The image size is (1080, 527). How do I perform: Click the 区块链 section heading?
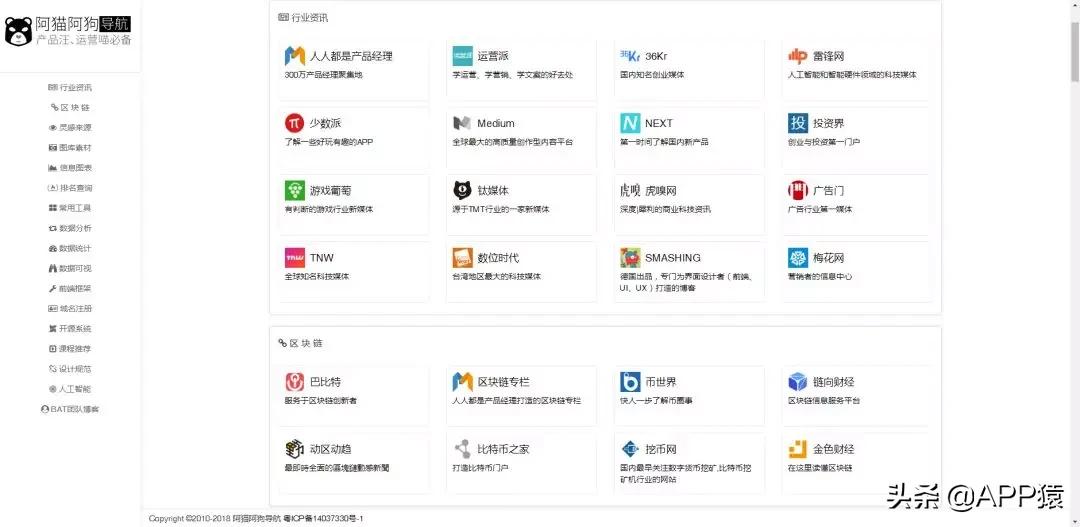click(300, 343)
